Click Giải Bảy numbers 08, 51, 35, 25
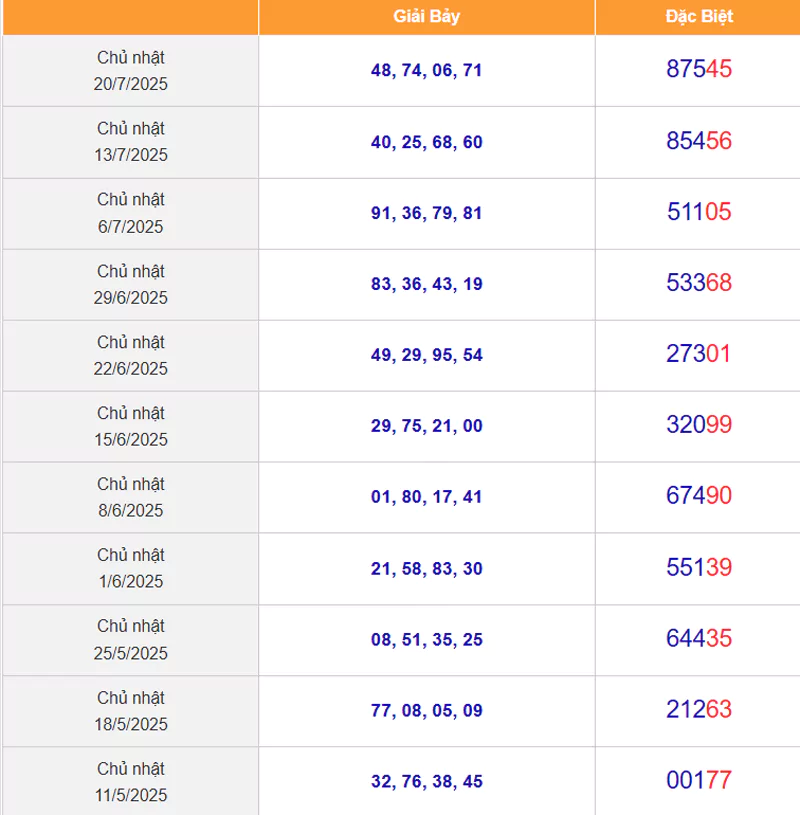 point(426,640)
